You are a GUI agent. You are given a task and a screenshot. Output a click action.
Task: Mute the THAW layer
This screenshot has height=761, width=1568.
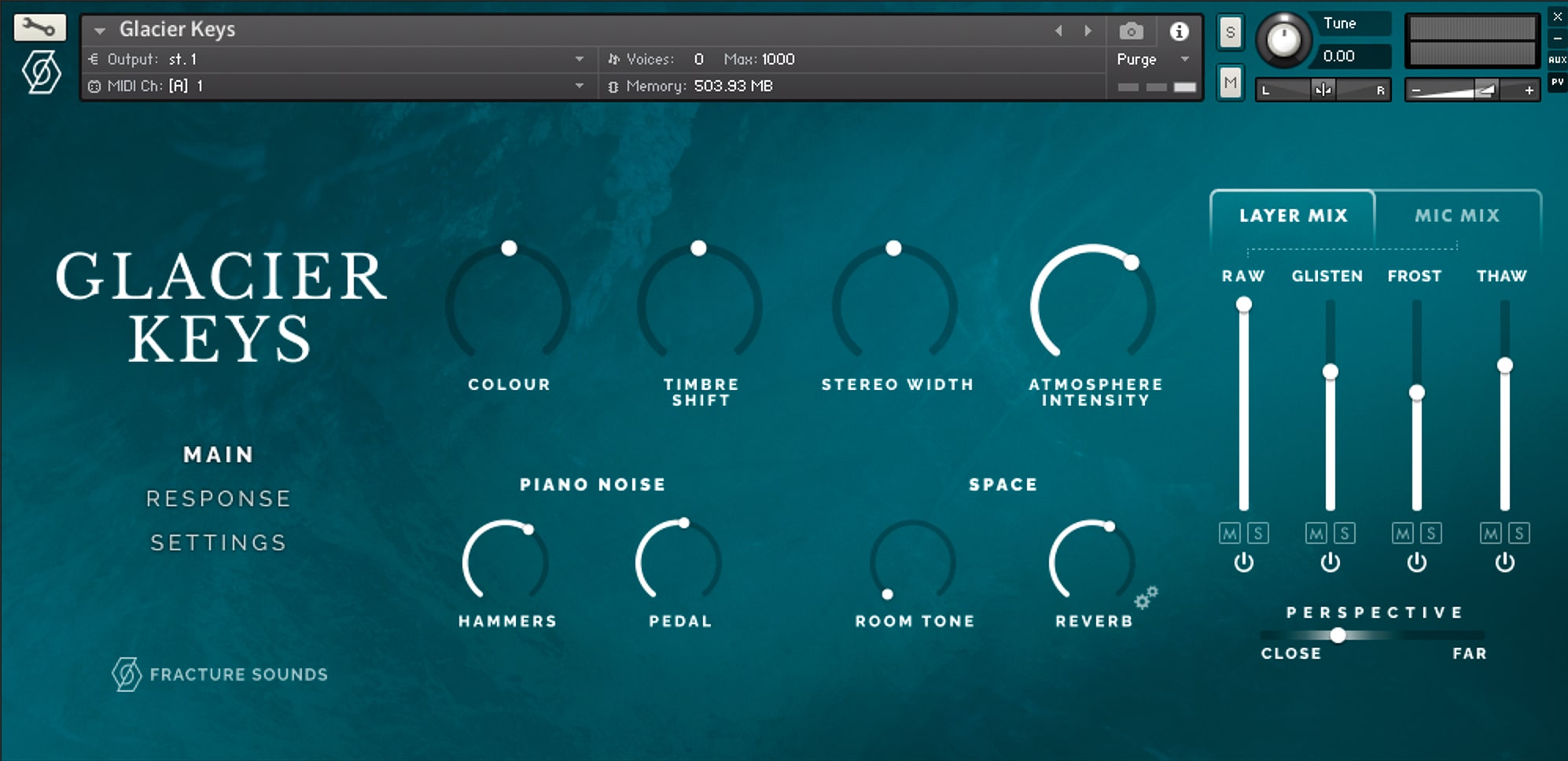click(x=1491, y=534)
